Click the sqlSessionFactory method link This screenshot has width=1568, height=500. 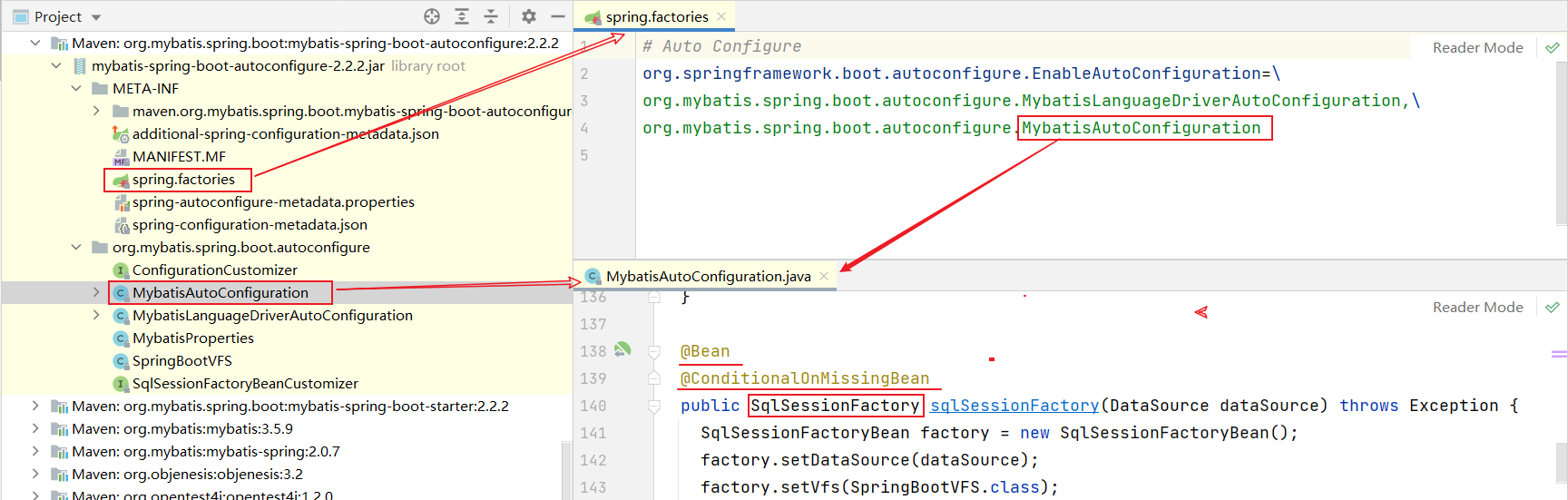coord(1014,406)
